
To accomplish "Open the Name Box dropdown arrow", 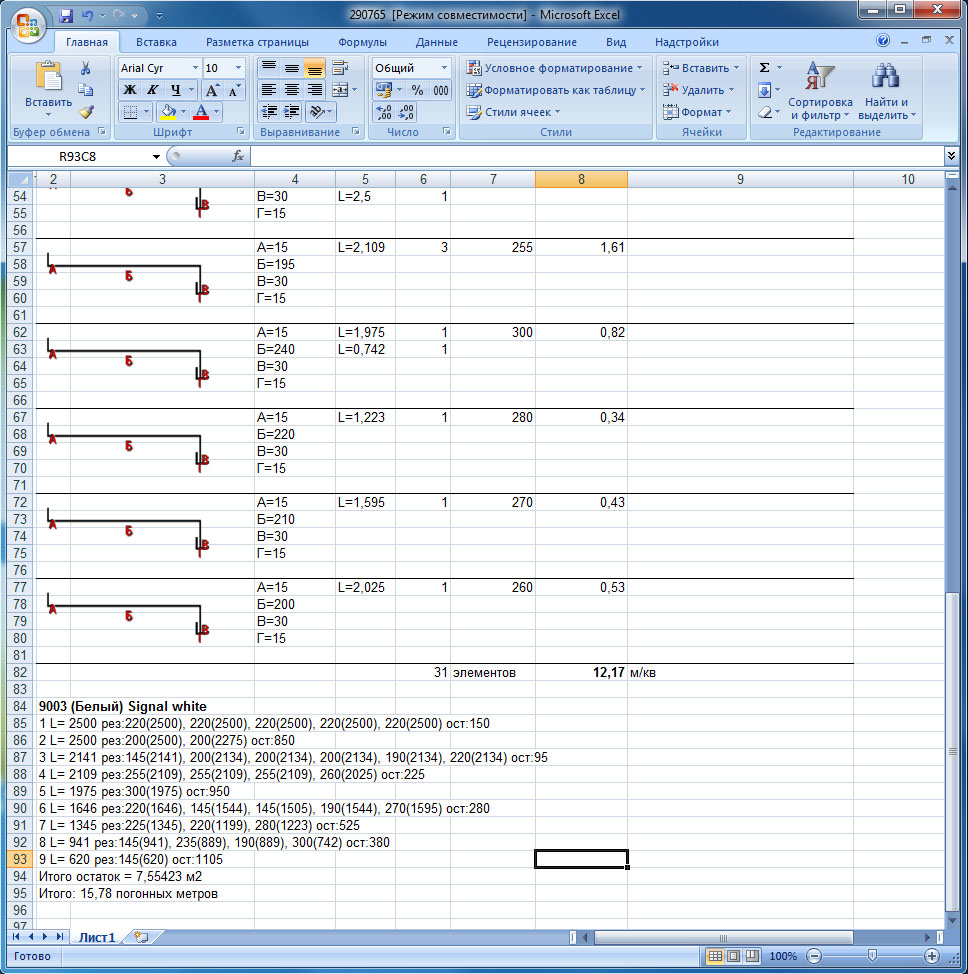I will (x=156, y=157).
